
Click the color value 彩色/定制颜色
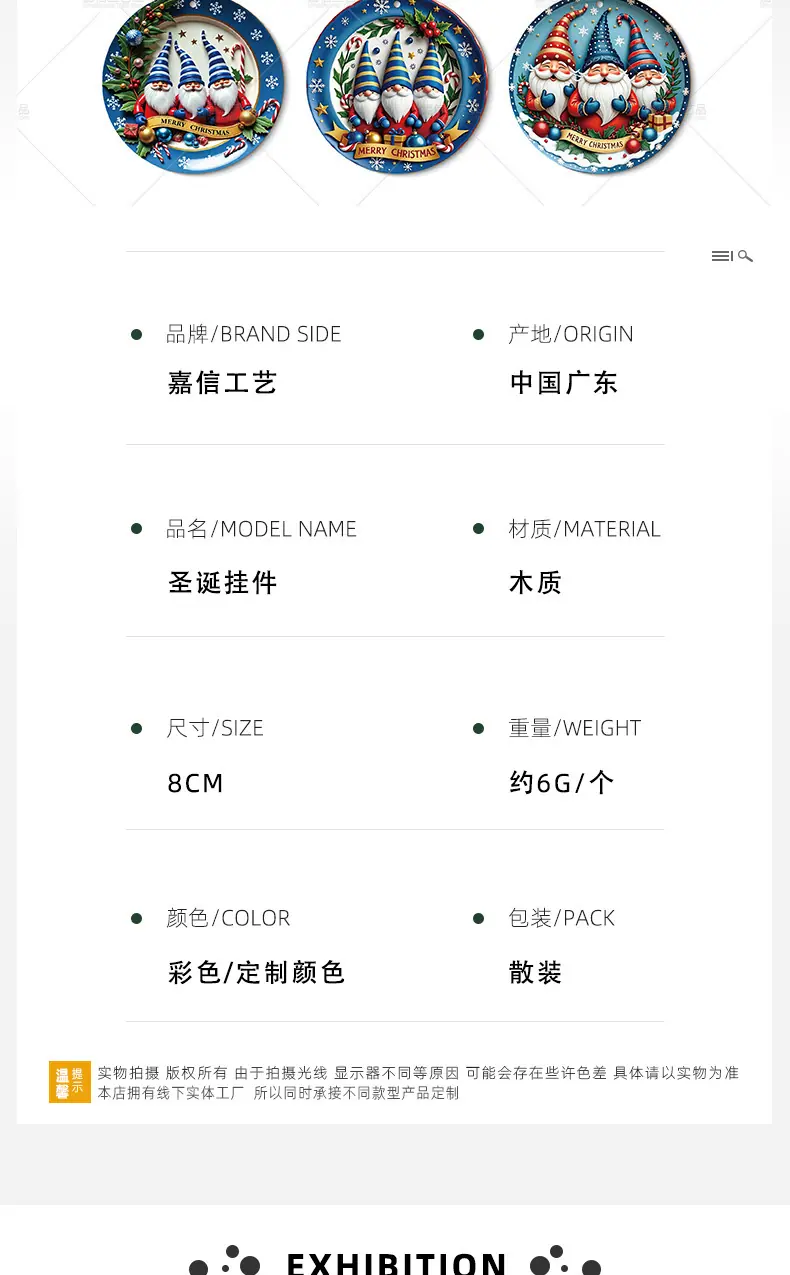(x=256, y=972)
